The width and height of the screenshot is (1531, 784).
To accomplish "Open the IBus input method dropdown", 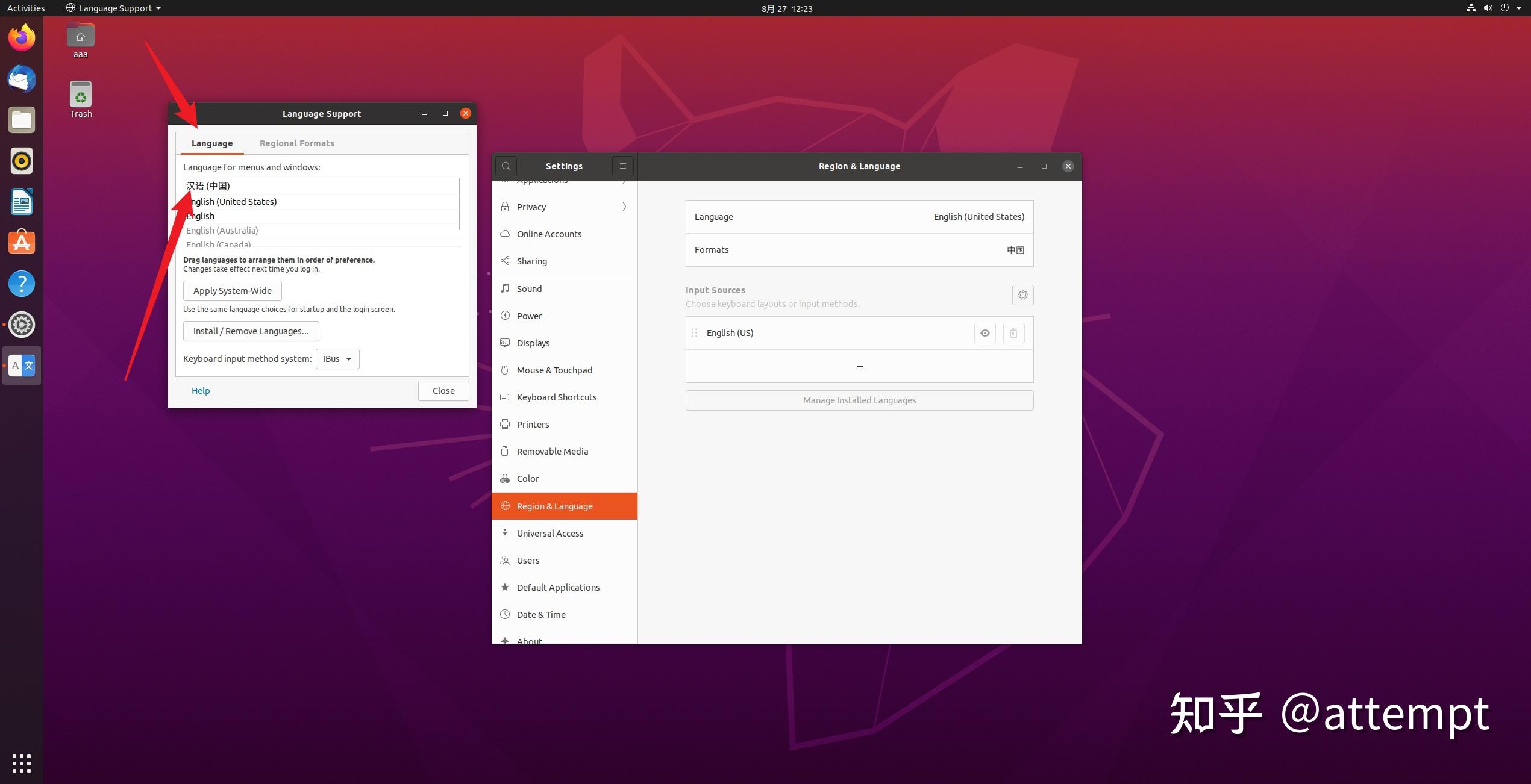I will 337,359.
